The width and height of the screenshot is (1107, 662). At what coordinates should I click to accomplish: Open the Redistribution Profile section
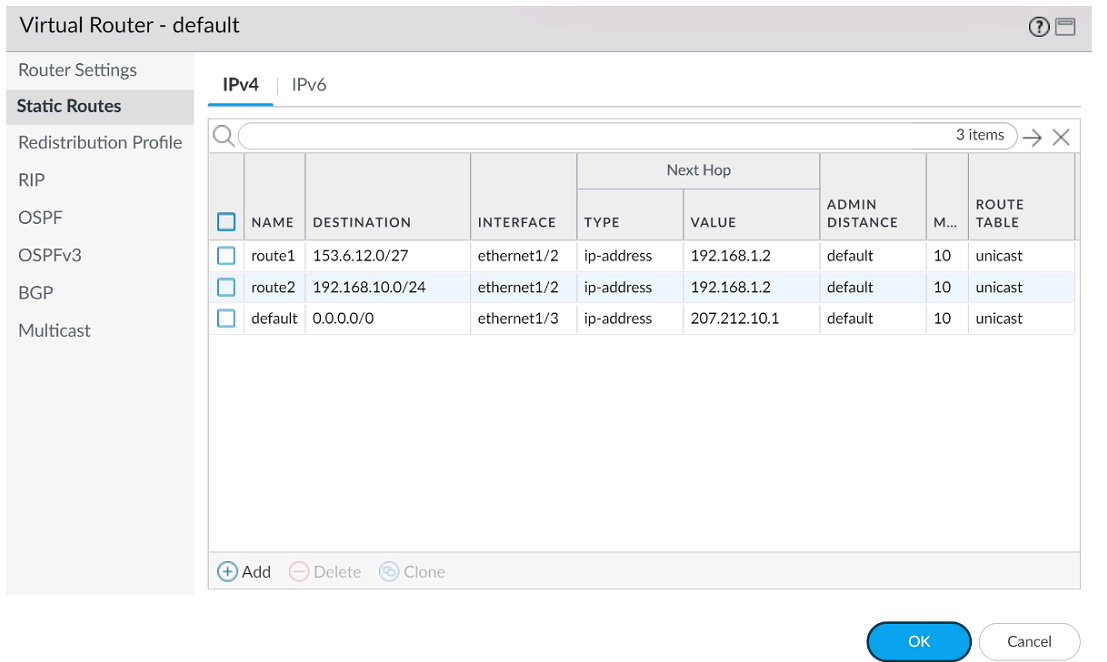[100, 142]
